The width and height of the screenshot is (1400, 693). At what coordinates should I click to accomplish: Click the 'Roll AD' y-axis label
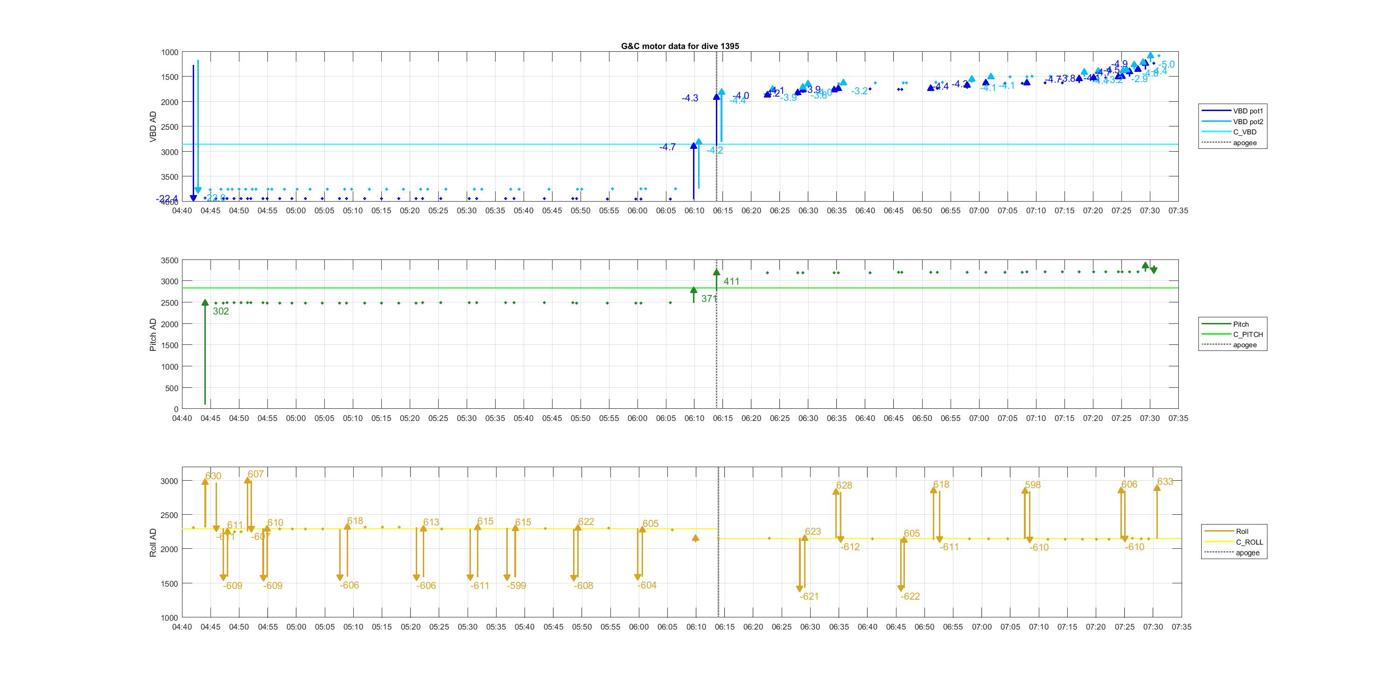click(x=154, y=543)
